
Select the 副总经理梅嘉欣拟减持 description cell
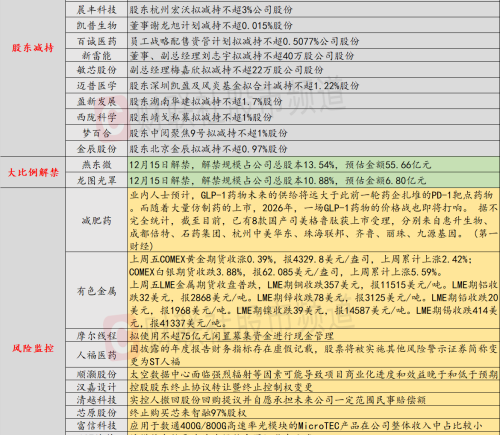tap(314, 70)
